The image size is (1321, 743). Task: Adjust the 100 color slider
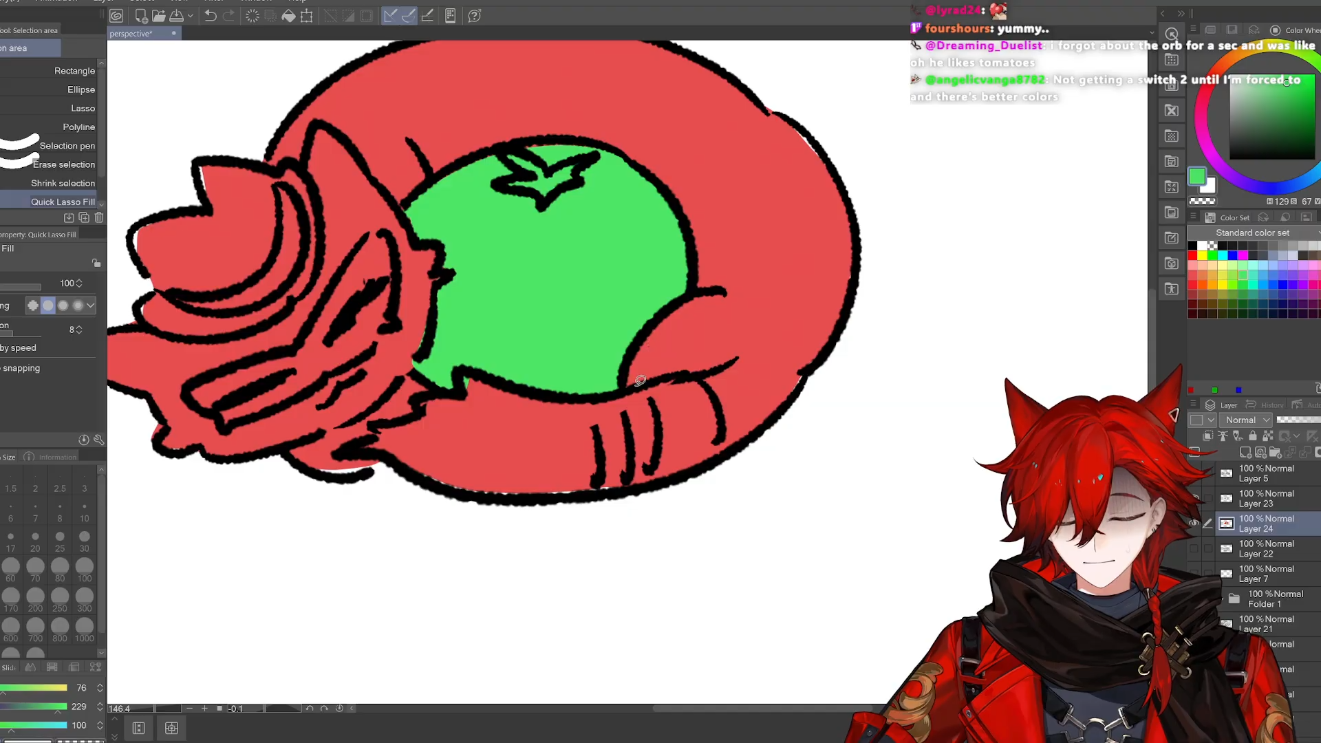coord(34,725)
